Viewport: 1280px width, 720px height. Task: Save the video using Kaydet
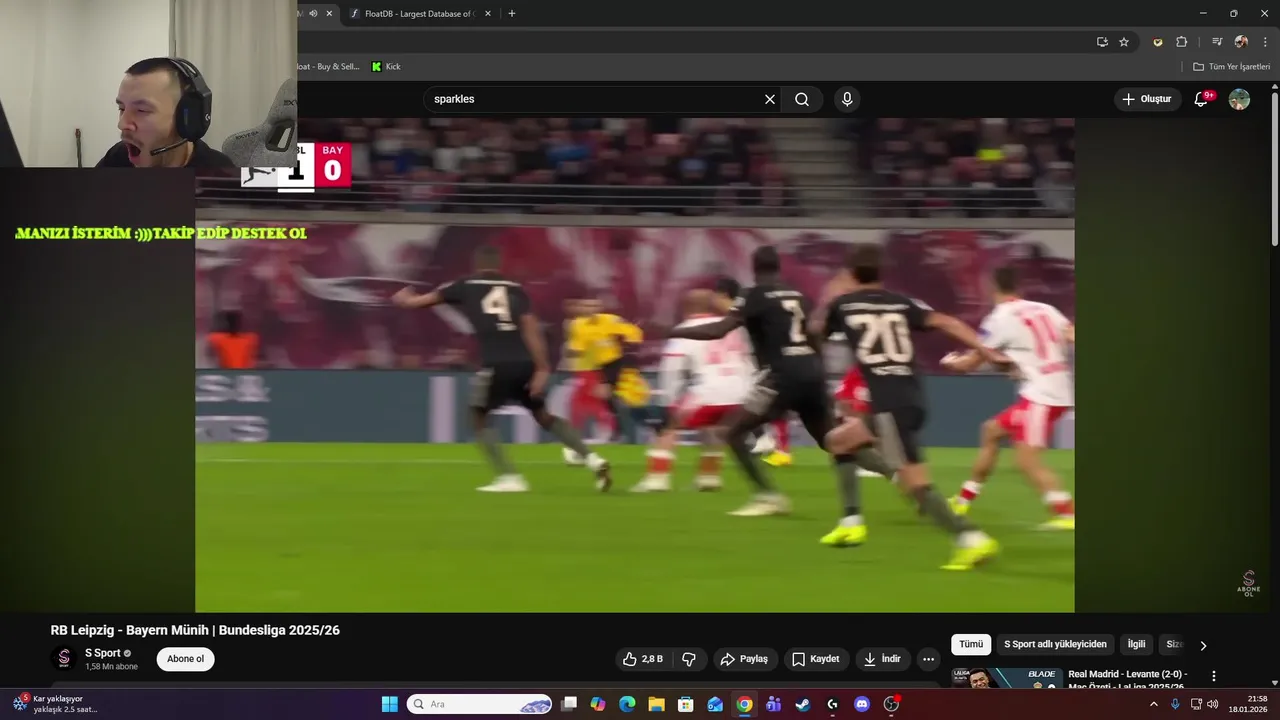pos(816,659)
